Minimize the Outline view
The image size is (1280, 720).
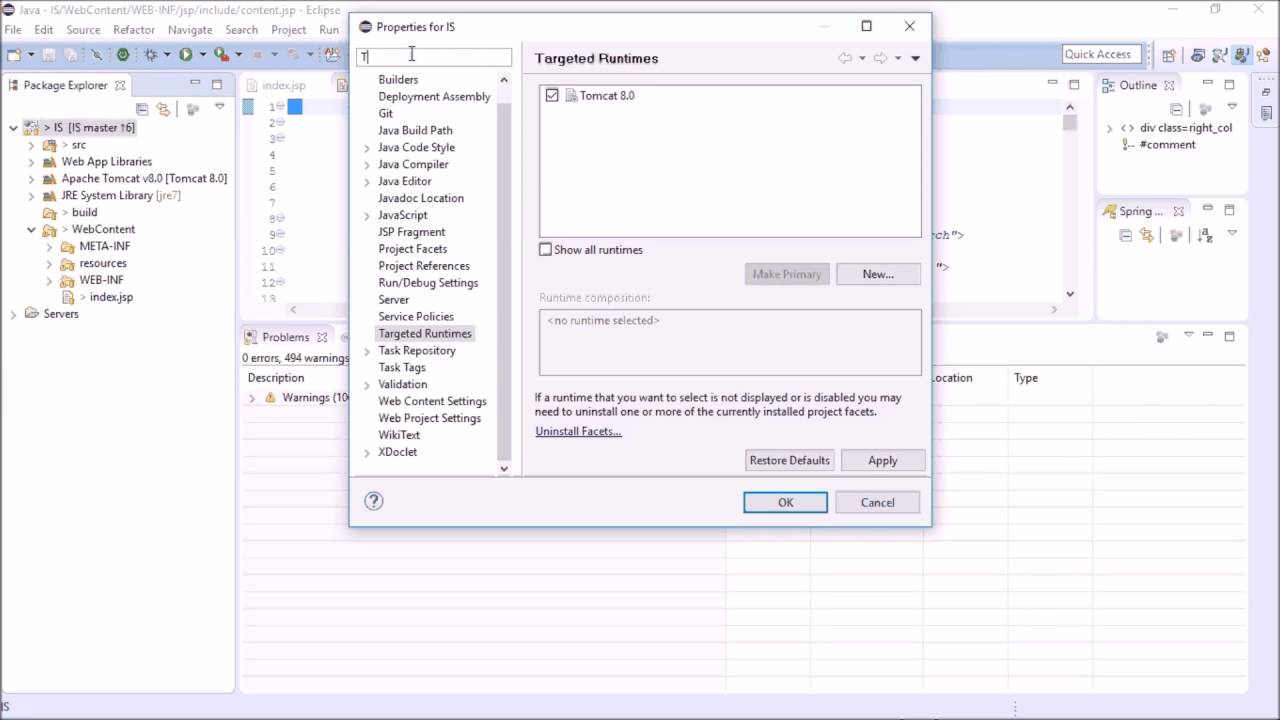(1208, 84)
